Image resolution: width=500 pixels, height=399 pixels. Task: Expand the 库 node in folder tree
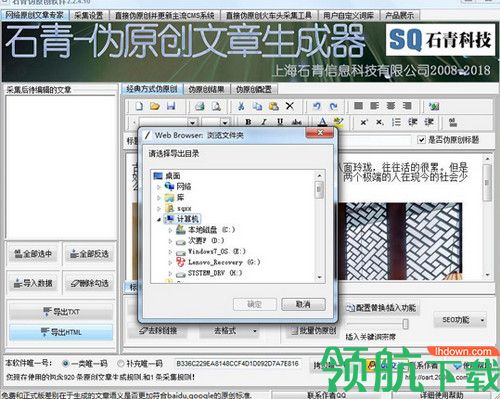(159, 198)
